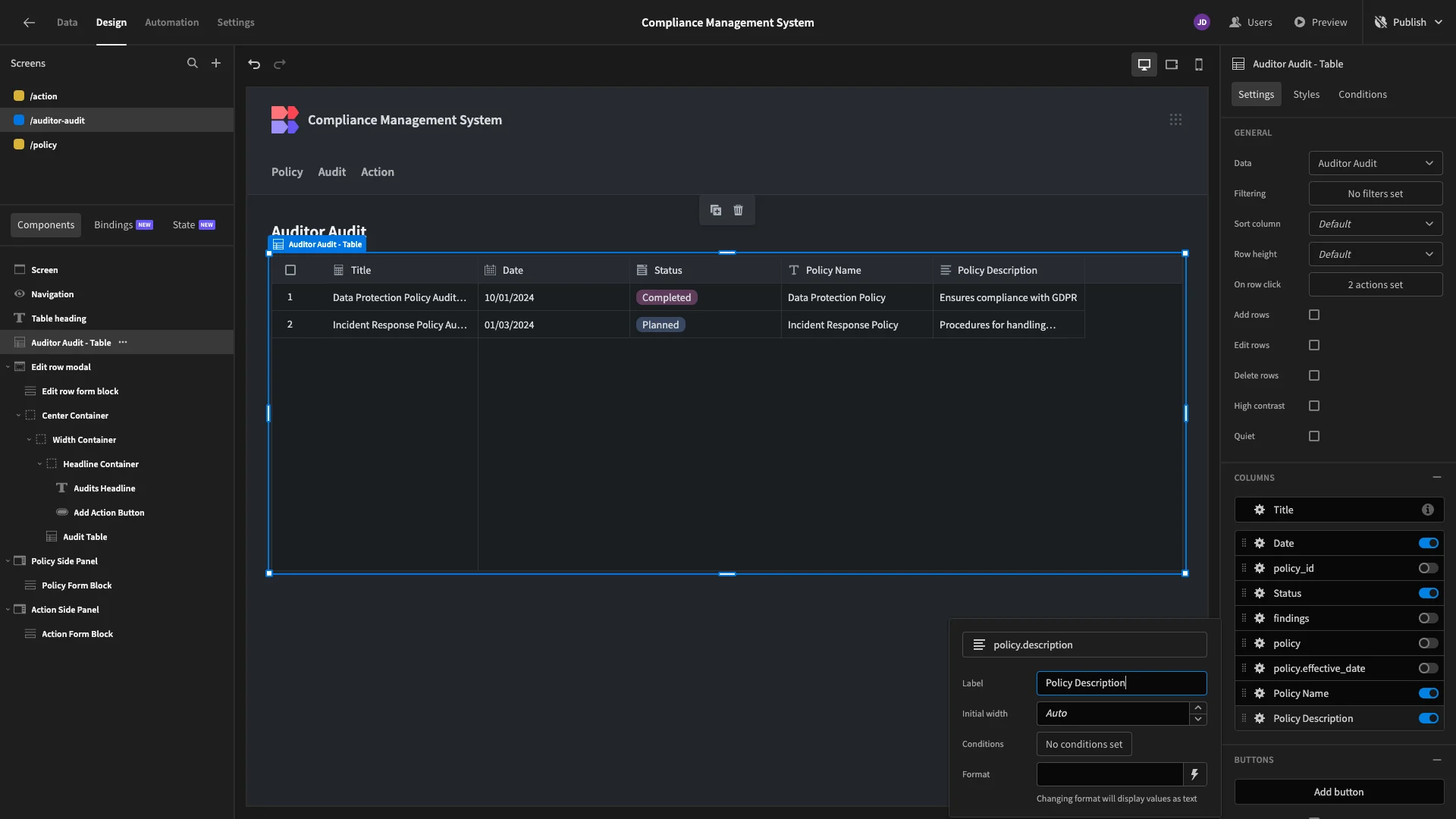Open Policy Name column settings gear
The image size is (1456, 819).
(1260, 693)
